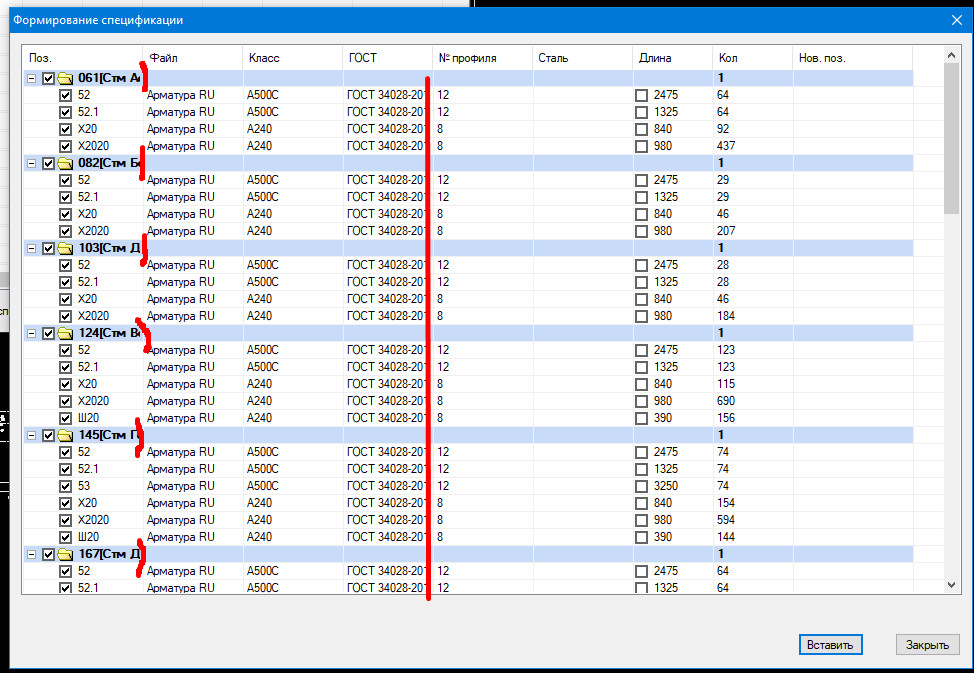
Task: Click the folder icon for group 103
Action: tap(66, 248)
